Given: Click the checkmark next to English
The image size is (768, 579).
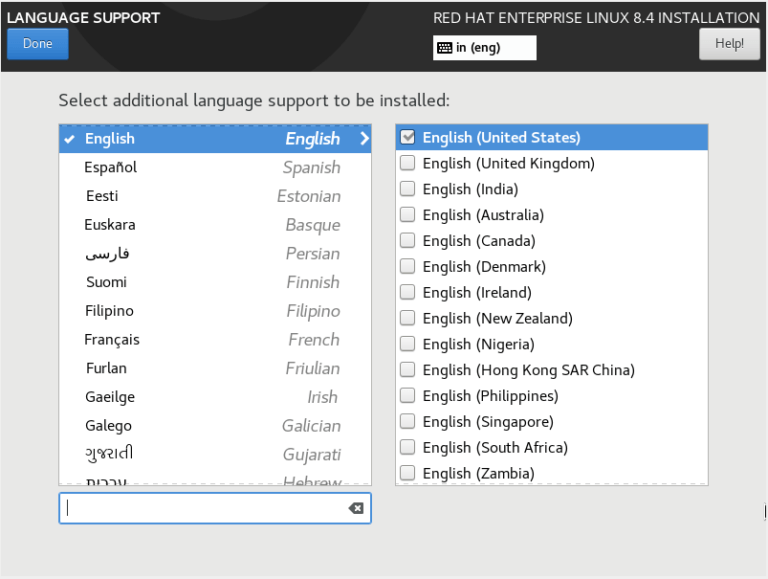Looking at the screenshot, I should click(x=70, y=139).
